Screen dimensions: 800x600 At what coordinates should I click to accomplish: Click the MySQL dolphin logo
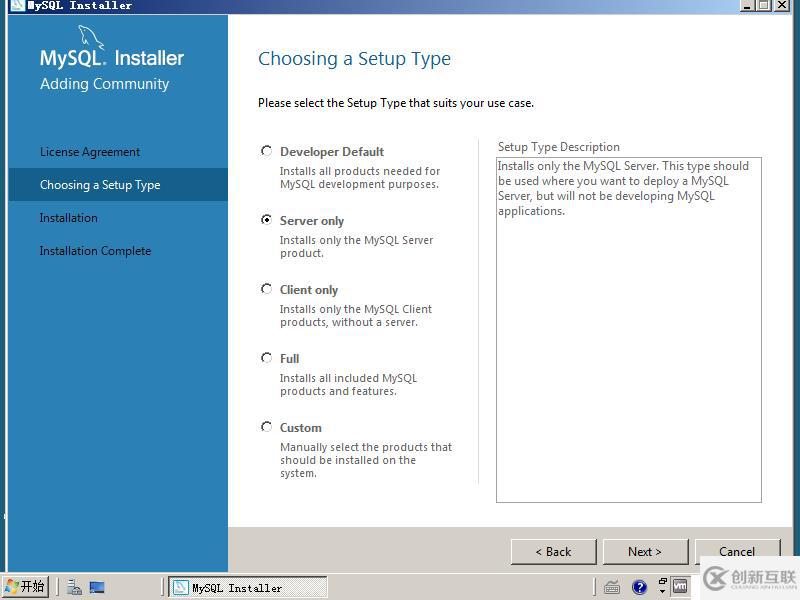pyautogui.click(x=90, y=38)
